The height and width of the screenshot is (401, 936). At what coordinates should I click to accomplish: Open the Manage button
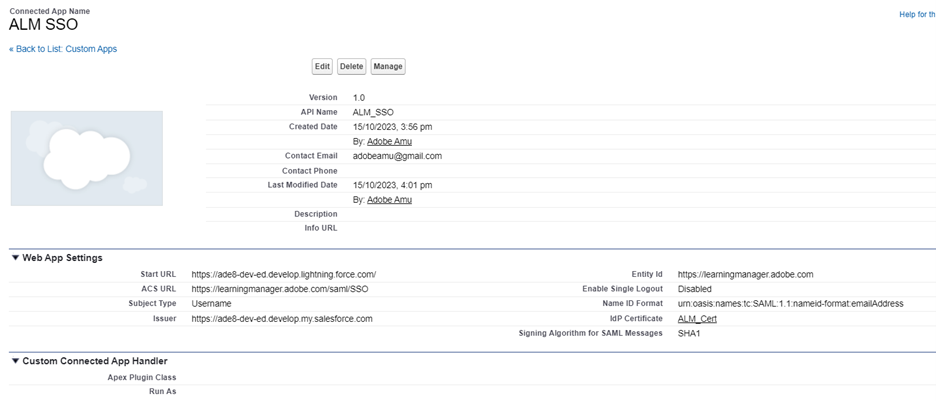pos(388,67)
